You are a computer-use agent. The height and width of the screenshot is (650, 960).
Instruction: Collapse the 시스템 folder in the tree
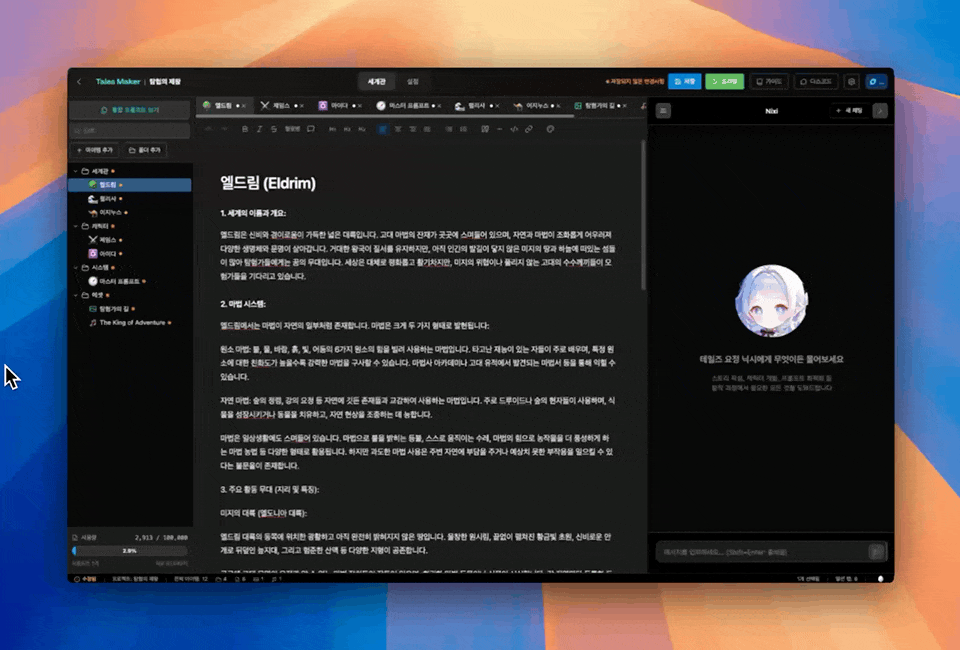click(x=75, y=268)
